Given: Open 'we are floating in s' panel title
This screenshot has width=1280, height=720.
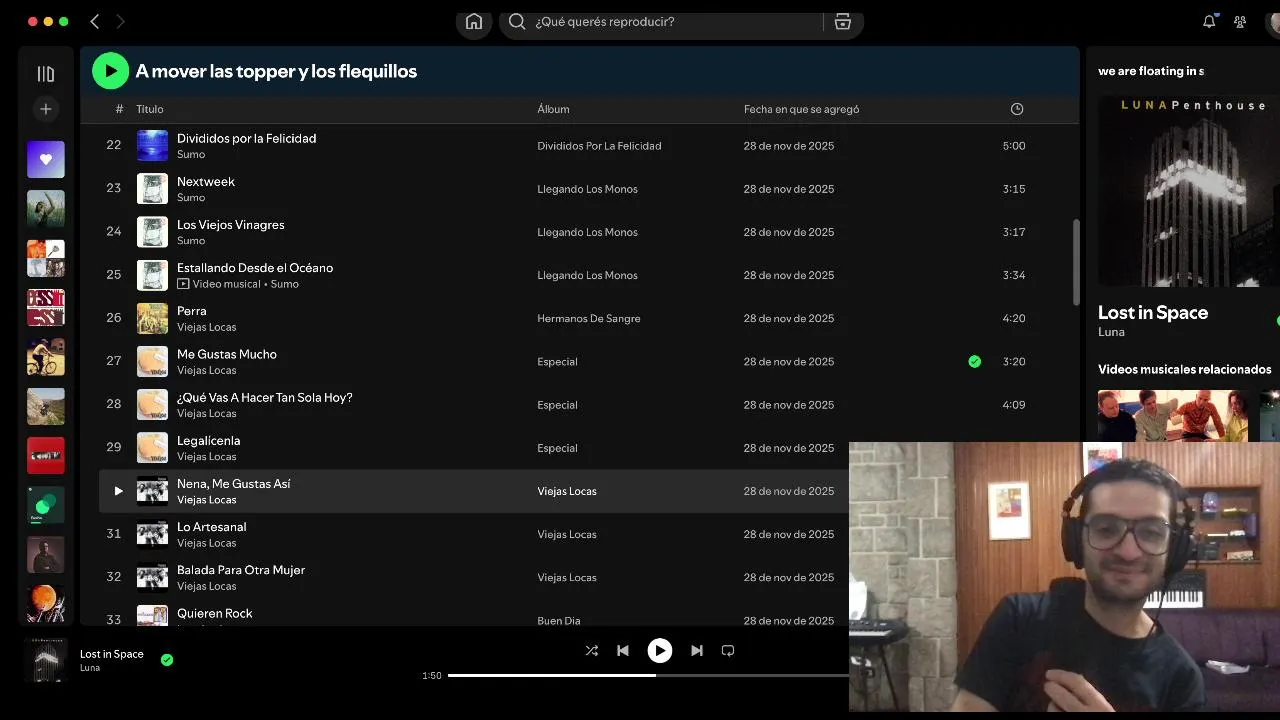Looking at the screenshot, I should click(x=1151, y=71).
